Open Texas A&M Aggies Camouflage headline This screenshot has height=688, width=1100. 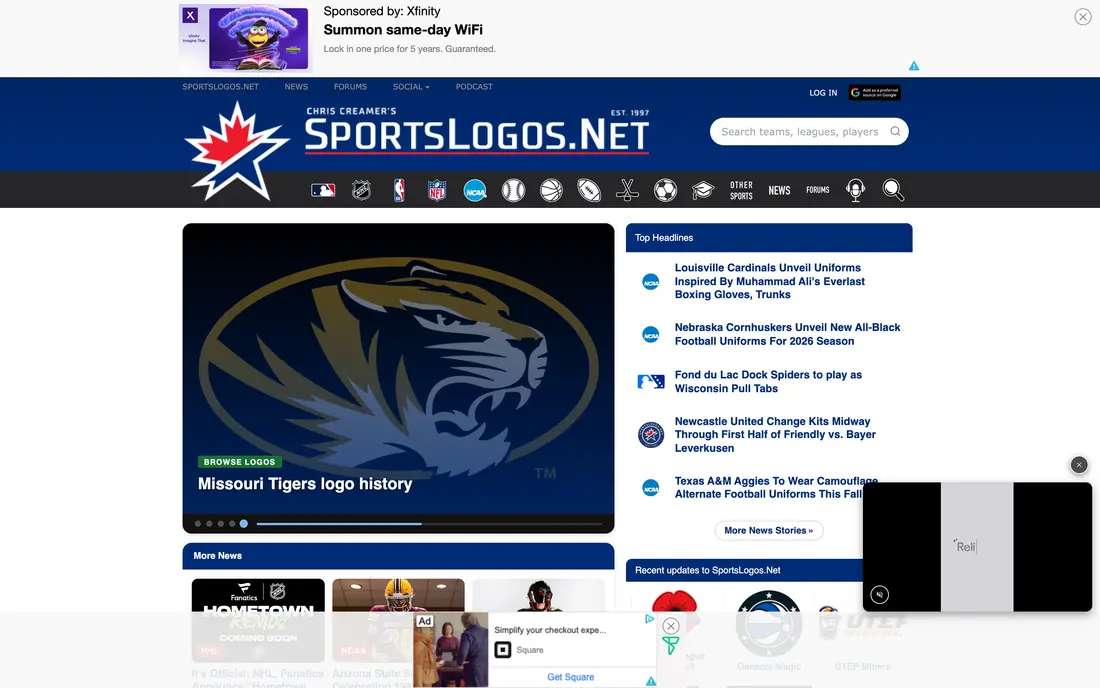click(x=776, y=487)
